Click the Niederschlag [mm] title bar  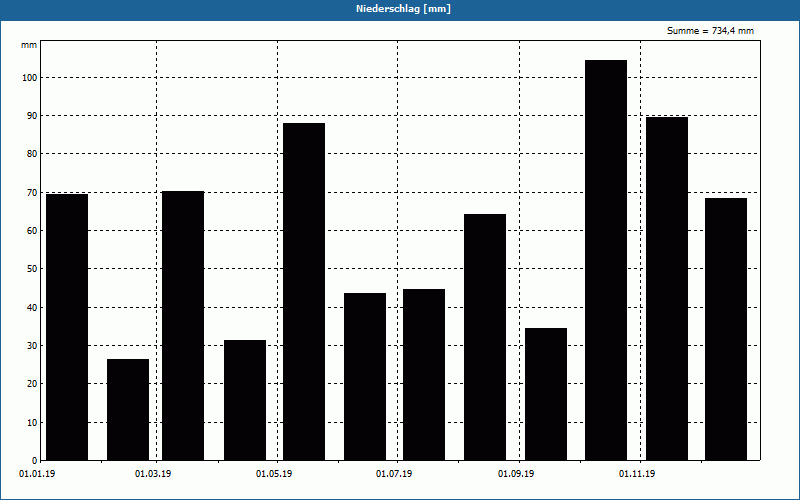pos(400,9)
